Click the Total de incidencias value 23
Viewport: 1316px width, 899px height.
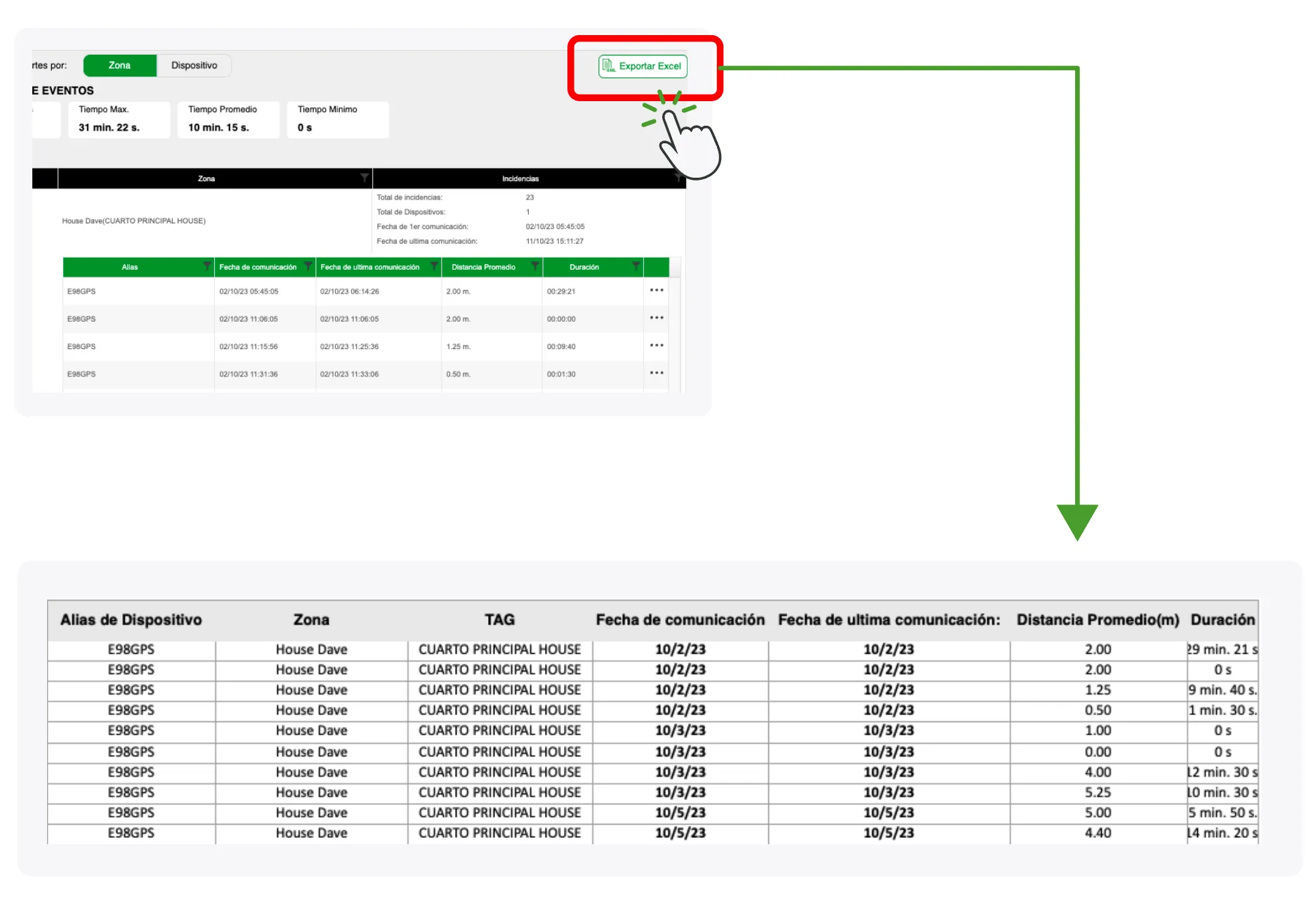tap(529, 197)
